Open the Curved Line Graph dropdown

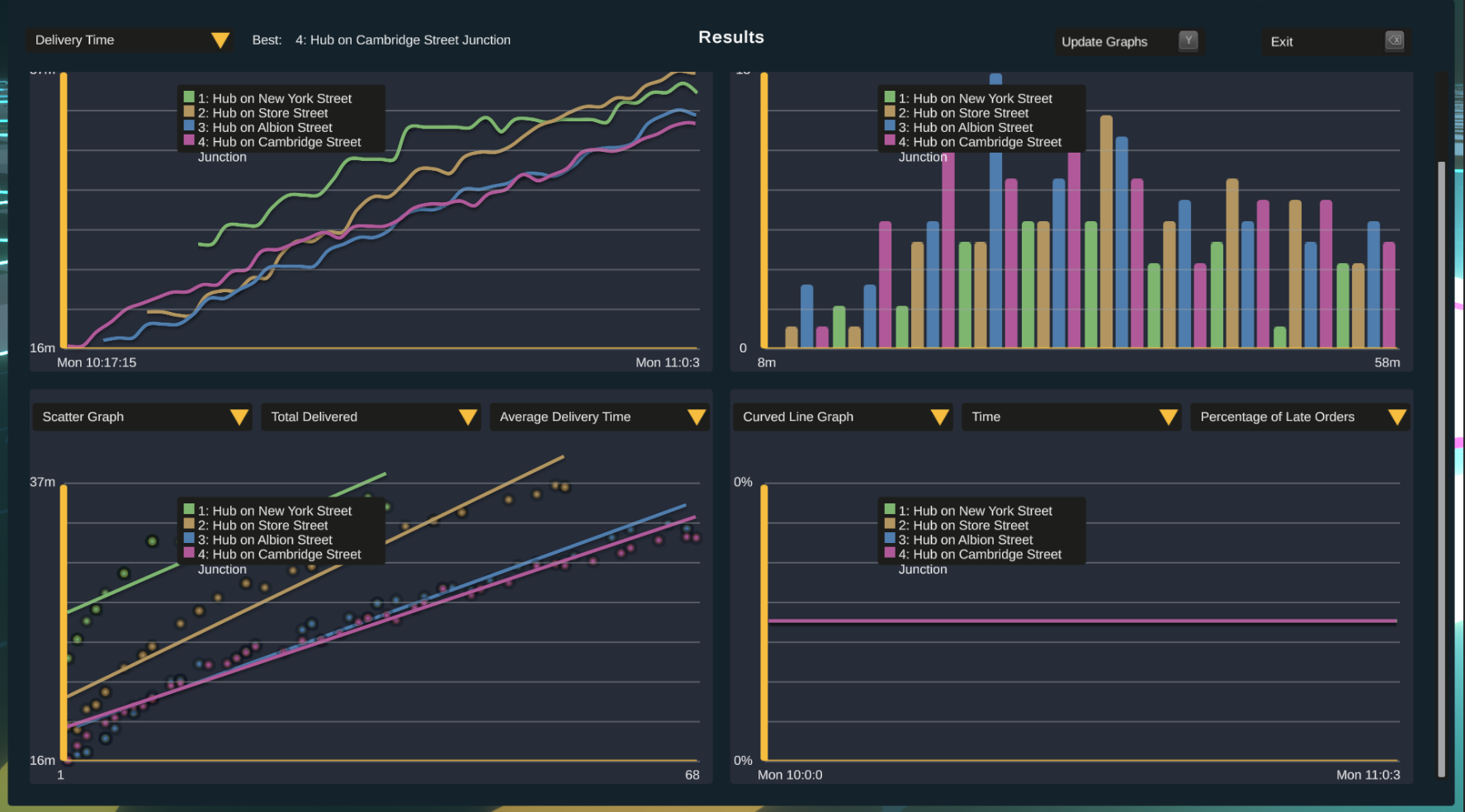tap(842, 418)
